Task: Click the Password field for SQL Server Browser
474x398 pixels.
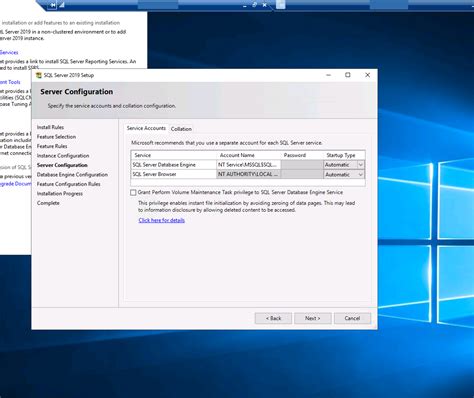Action: (x=302, y=174)
